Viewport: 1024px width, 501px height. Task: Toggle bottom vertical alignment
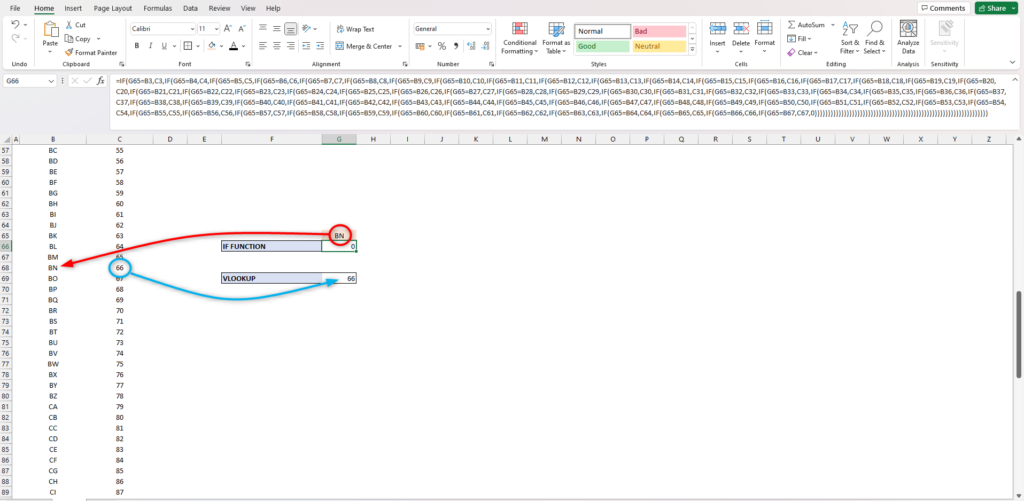(x=290, y=29)
